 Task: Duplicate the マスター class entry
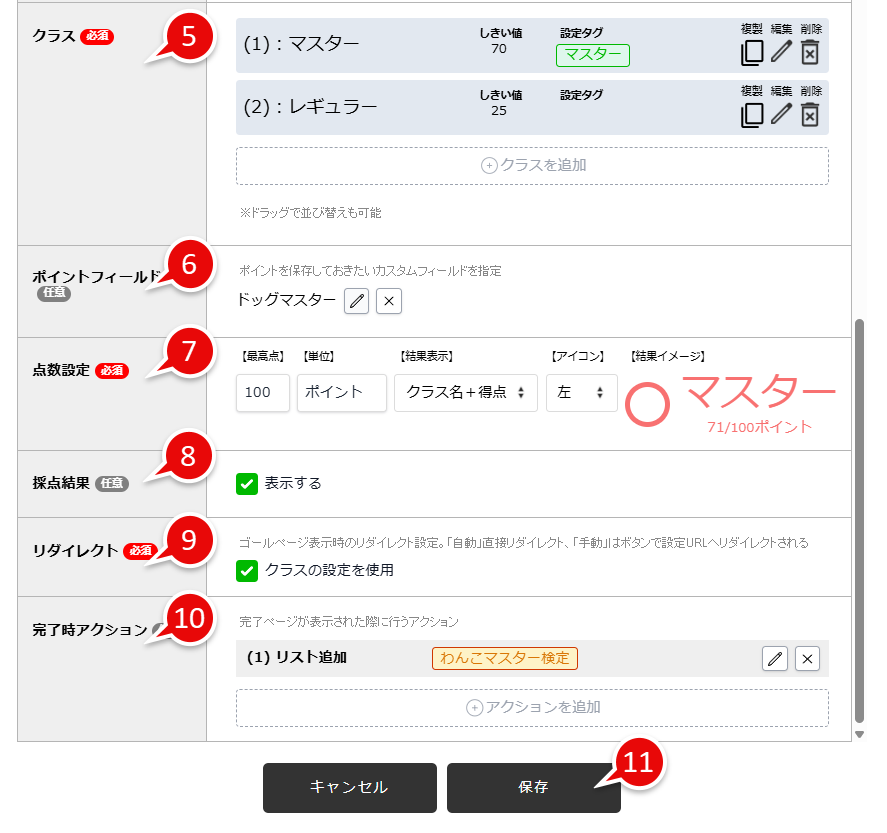click(x=752, y=53)
